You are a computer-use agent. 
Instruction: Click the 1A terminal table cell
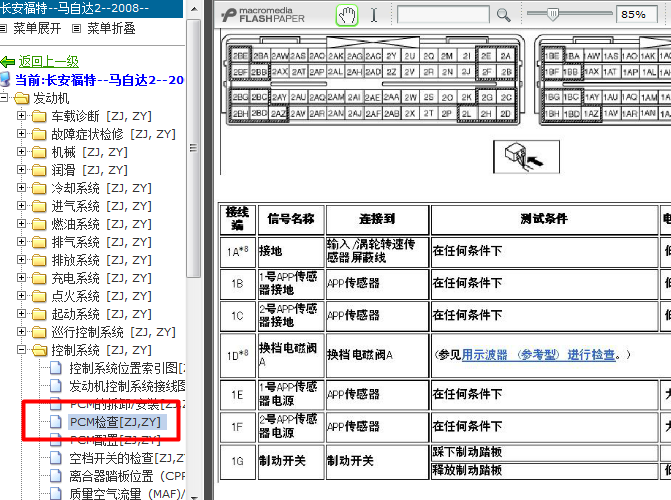[x=238, y=251]
